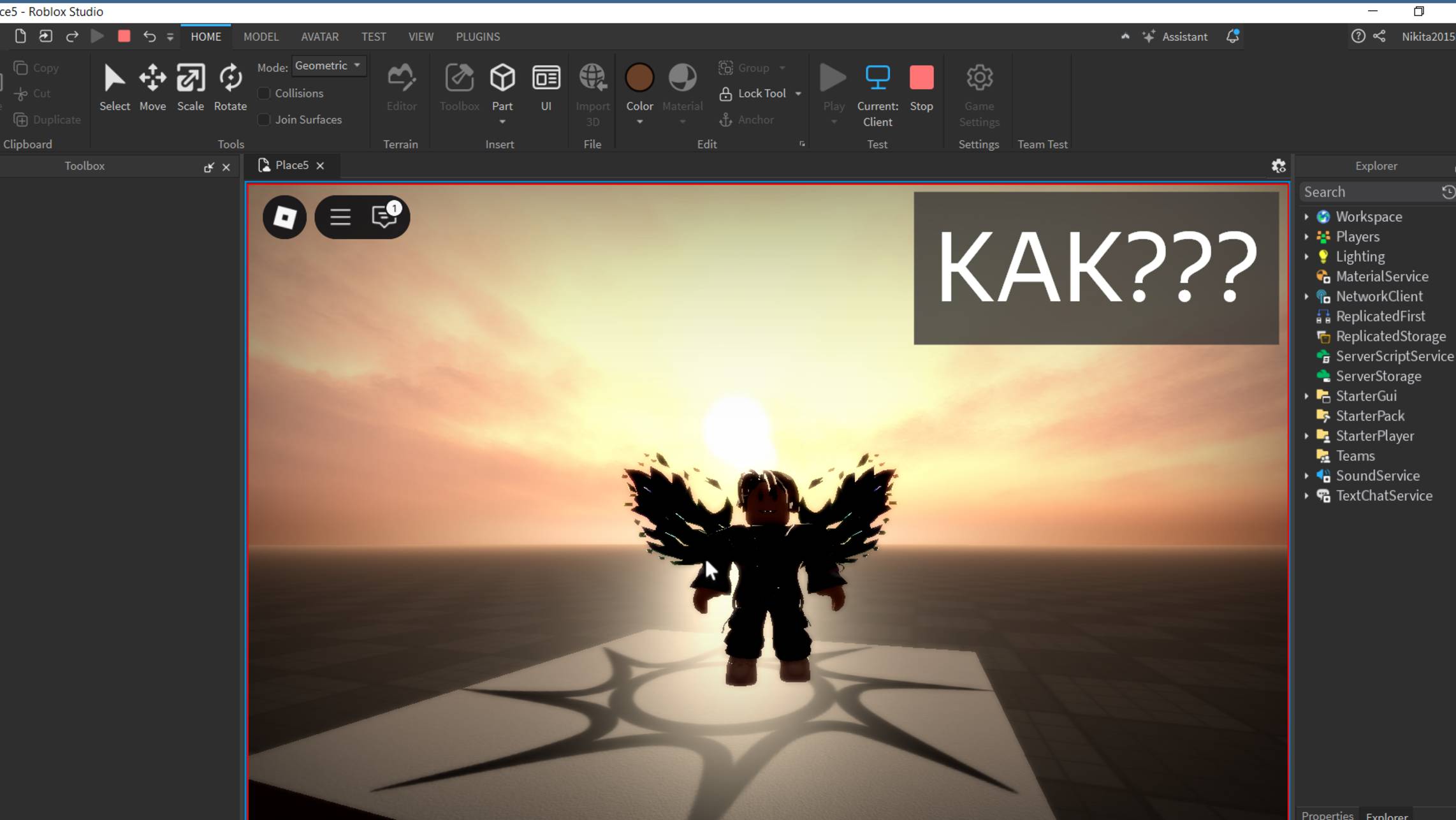Viewport: 1456px width, 820px height.
Task: Switch to the PLUGINS ribbon tab
Action: coord(477,37)
